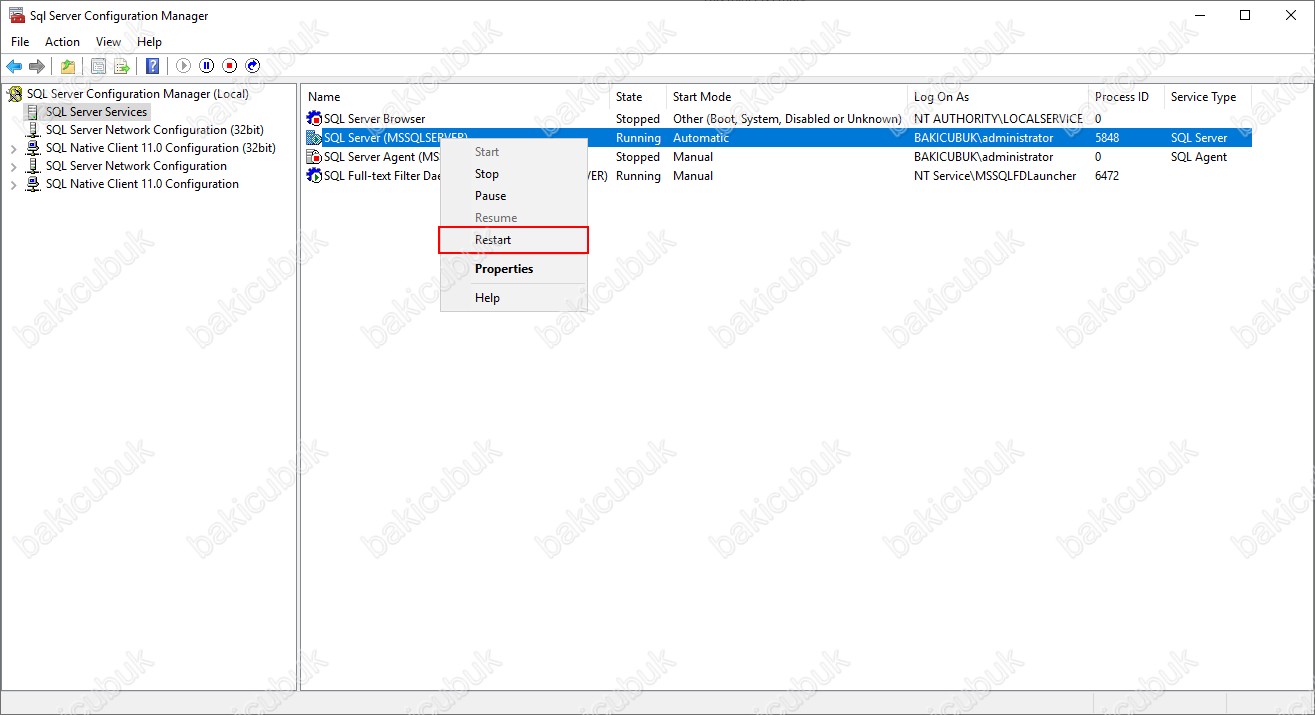
Task: Choose Restart from the context menu
Action: click(x=513, y=240)
